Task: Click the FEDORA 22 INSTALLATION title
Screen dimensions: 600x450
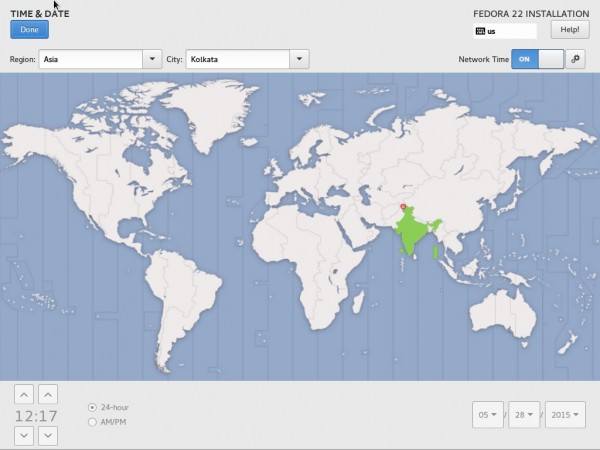Action: pos(531,14)
